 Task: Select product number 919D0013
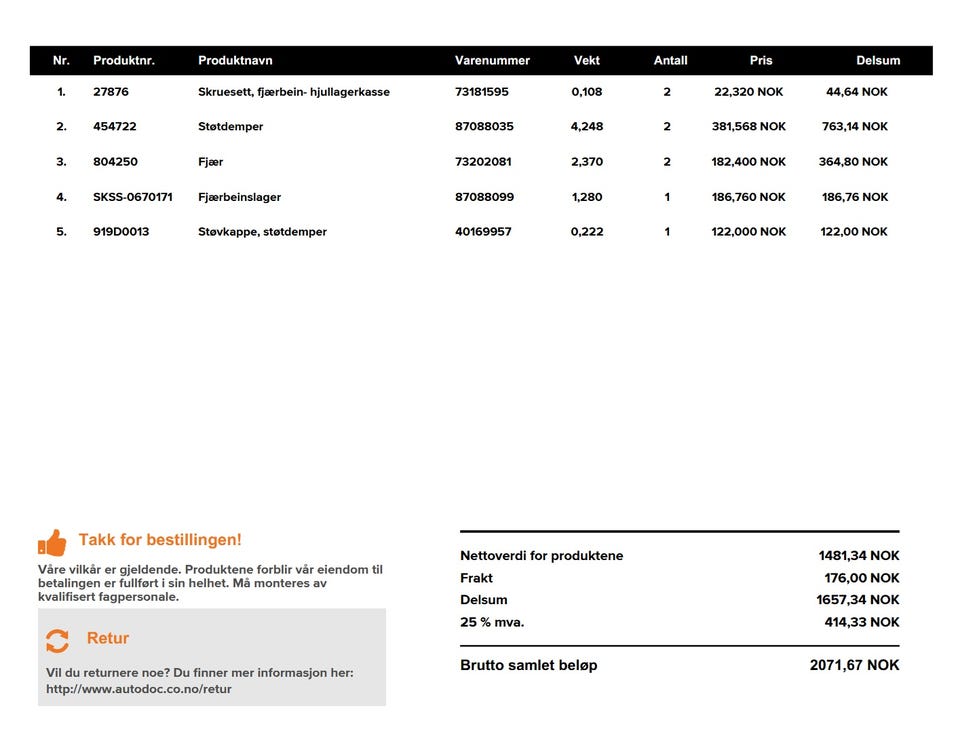tap(121, 232)
